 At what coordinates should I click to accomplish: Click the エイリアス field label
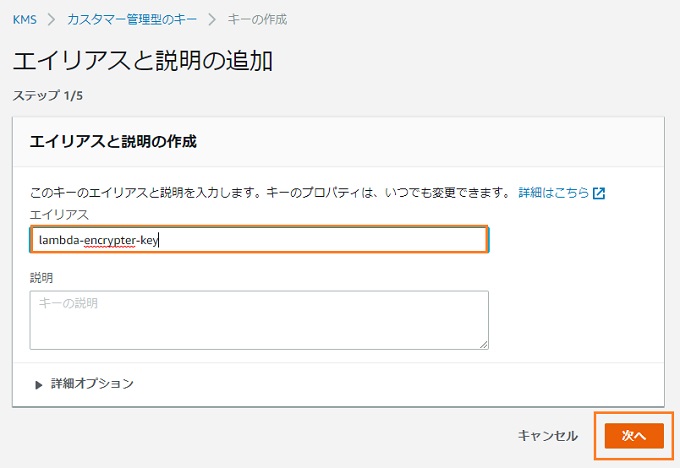pos(59,215)
